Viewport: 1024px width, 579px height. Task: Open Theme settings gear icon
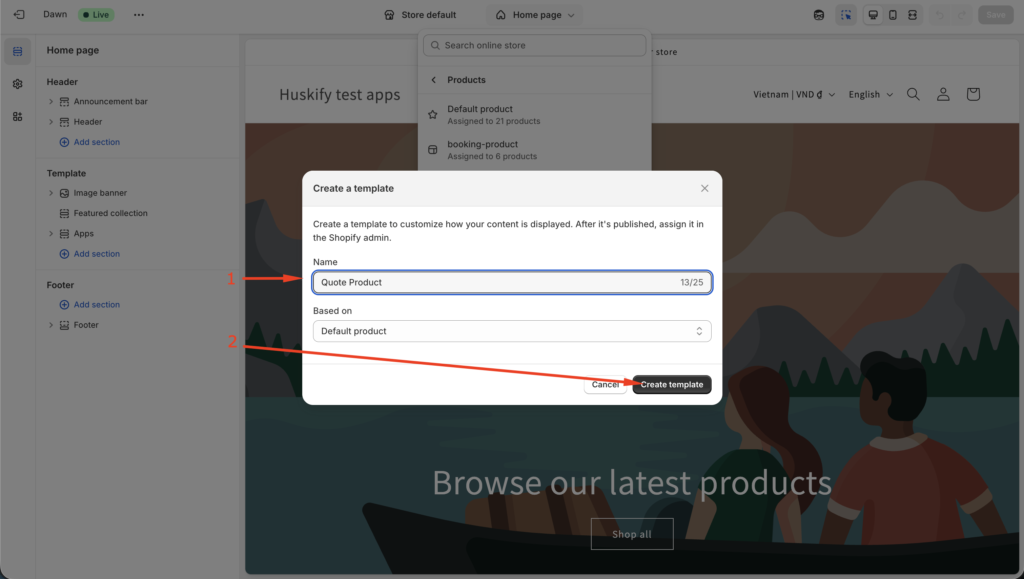point(17,84)
